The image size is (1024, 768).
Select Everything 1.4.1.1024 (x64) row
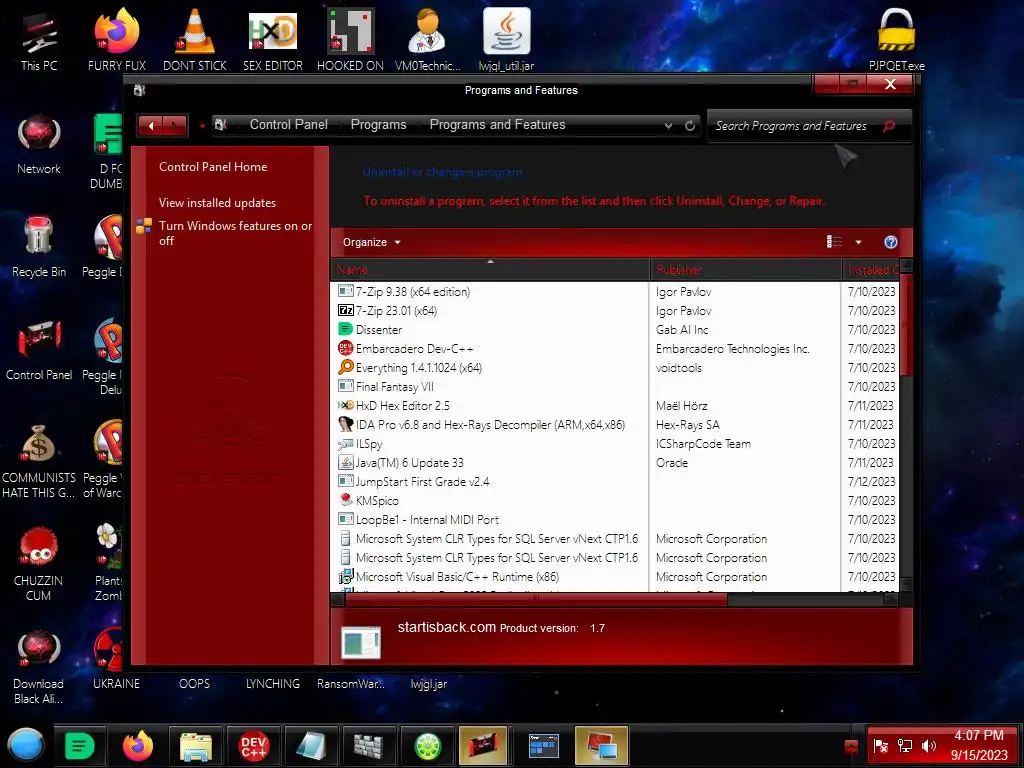tap(615, 368)
